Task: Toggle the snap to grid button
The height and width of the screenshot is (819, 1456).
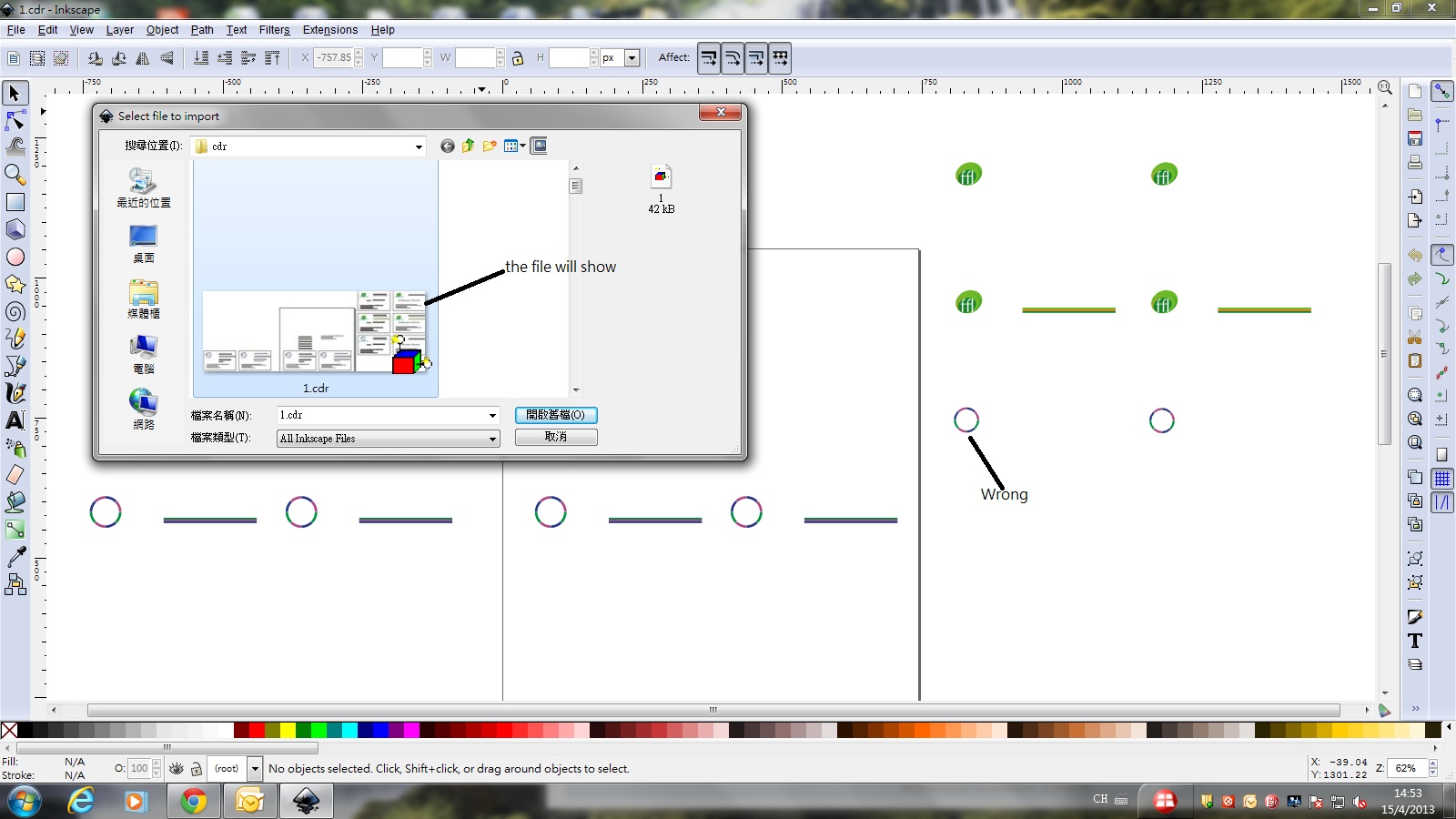Action: click(x=1442, y=479)
